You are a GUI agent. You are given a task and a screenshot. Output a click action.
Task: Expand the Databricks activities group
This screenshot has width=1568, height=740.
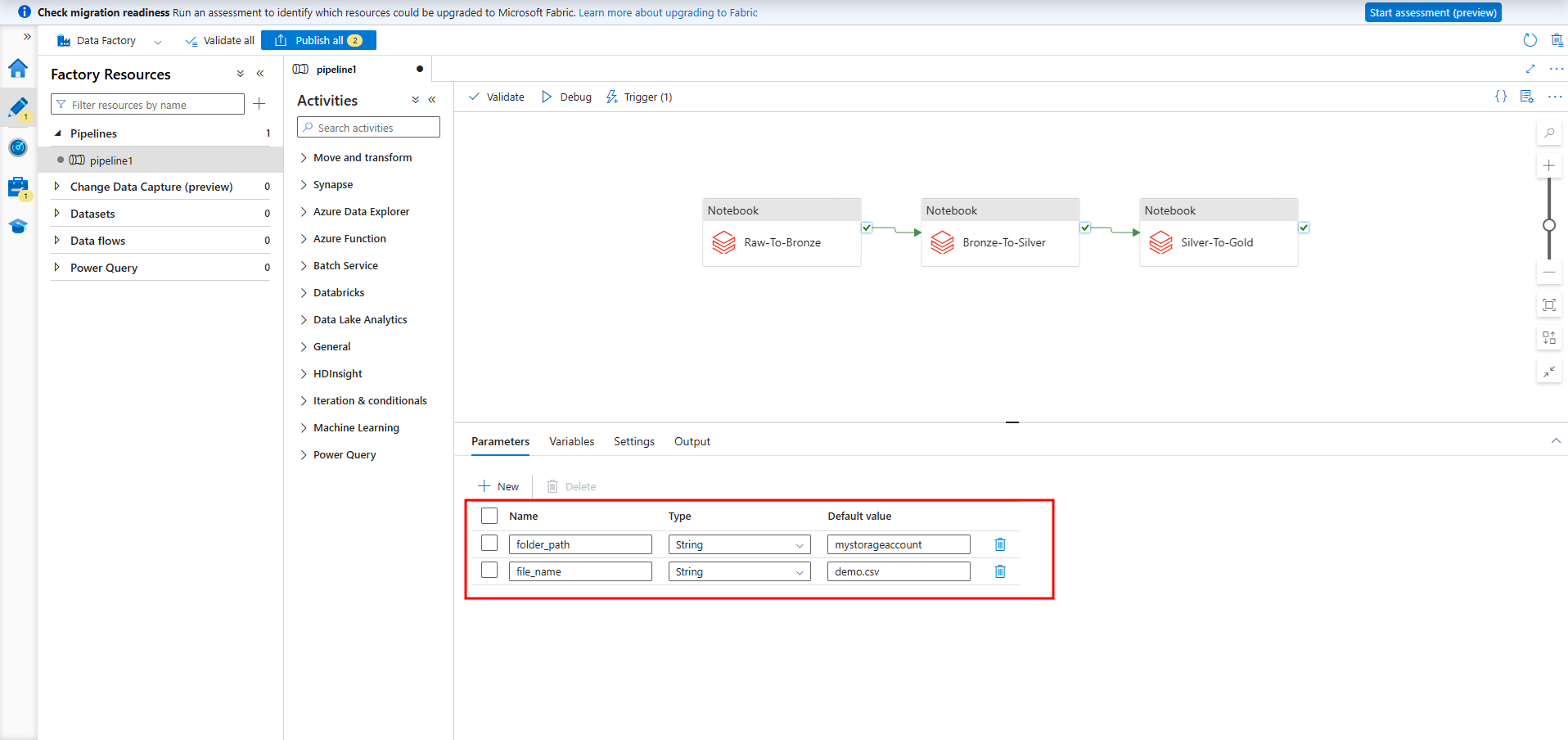coord(338,292)
